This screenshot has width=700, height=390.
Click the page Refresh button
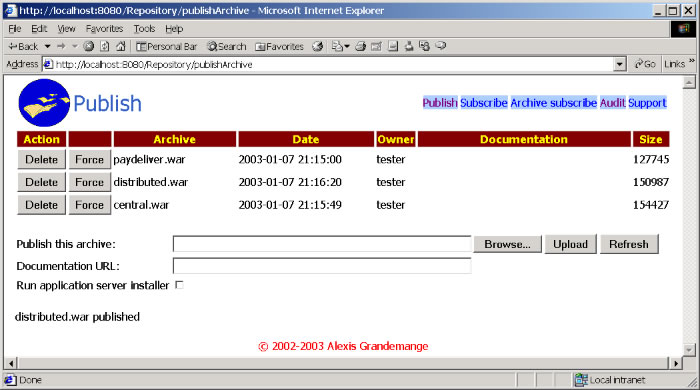click(x=629, y=244)
